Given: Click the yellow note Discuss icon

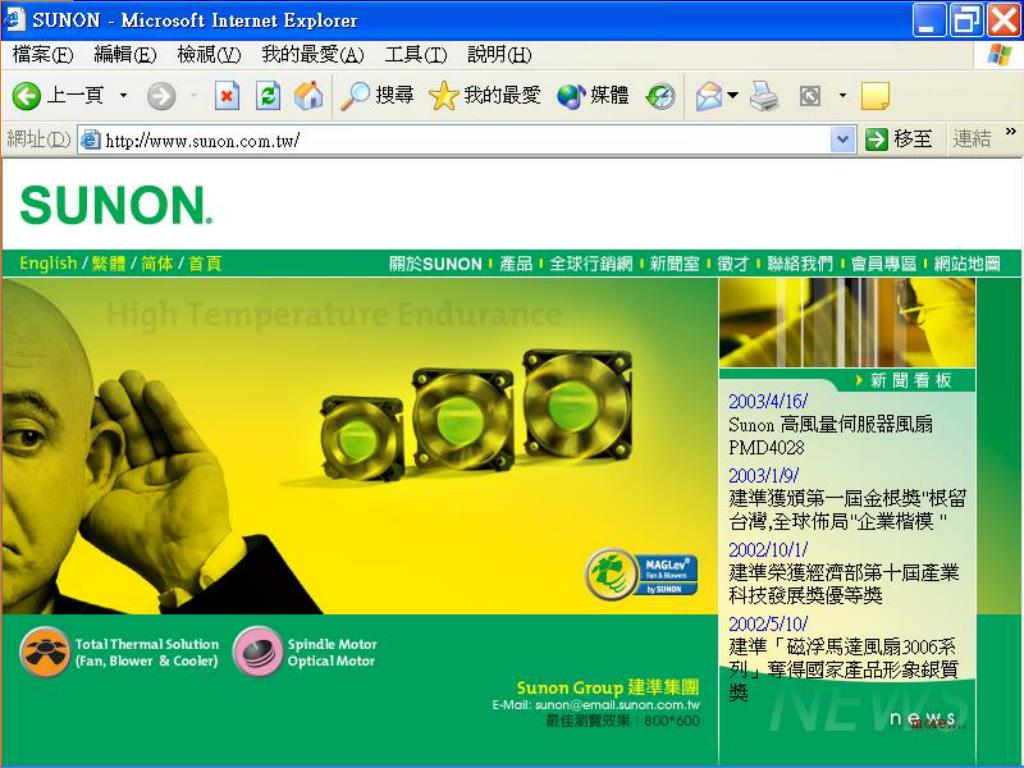Looking at the screenshot, I should coord(875,96).
